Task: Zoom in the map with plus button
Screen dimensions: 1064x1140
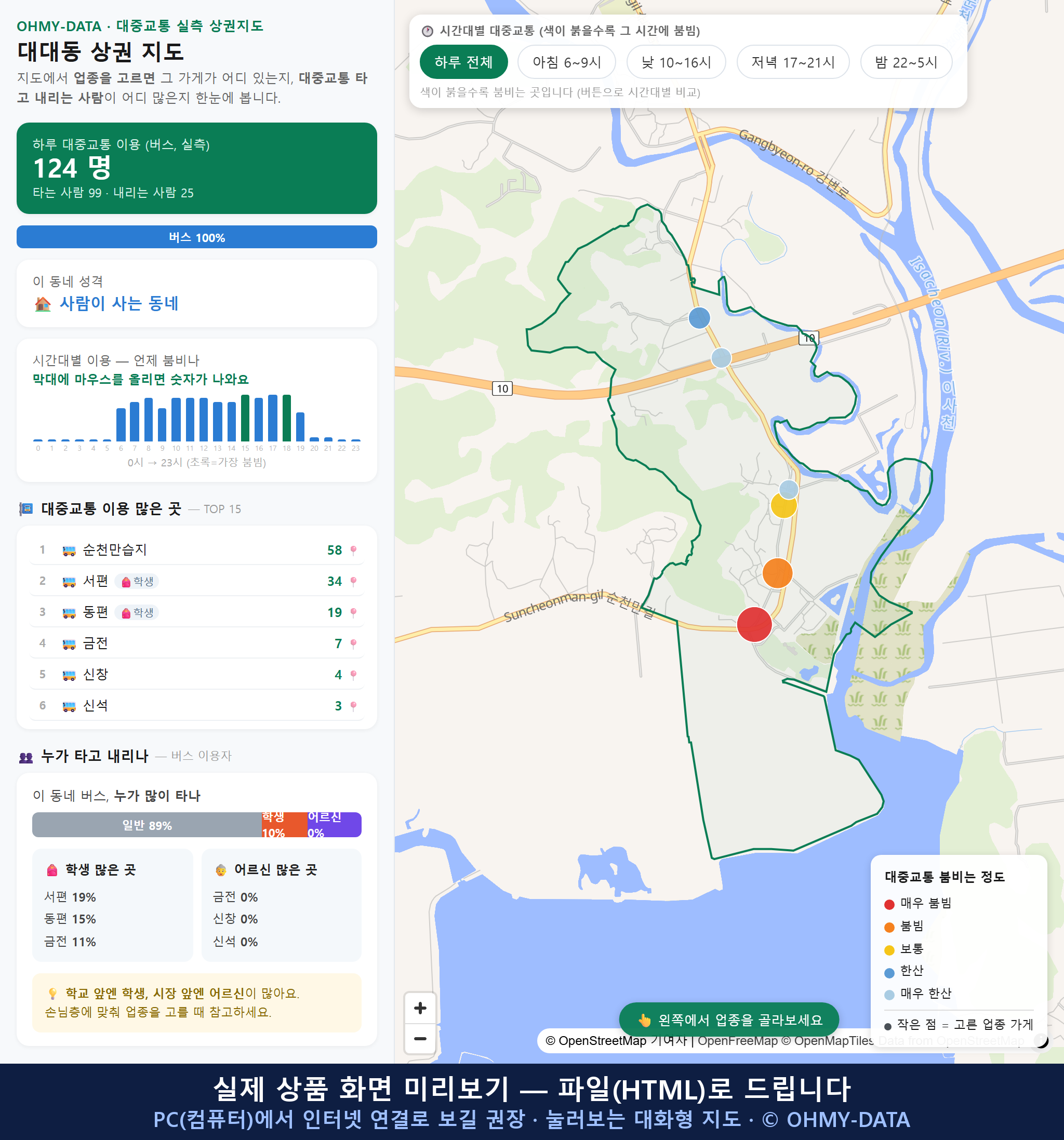Action: pos(420,1008)
